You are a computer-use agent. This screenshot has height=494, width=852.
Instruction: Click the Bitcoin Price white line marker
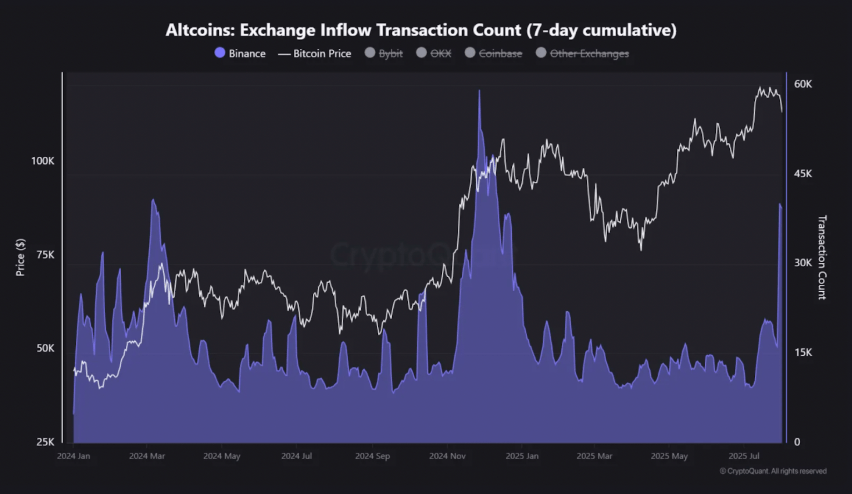coord(283,53)
